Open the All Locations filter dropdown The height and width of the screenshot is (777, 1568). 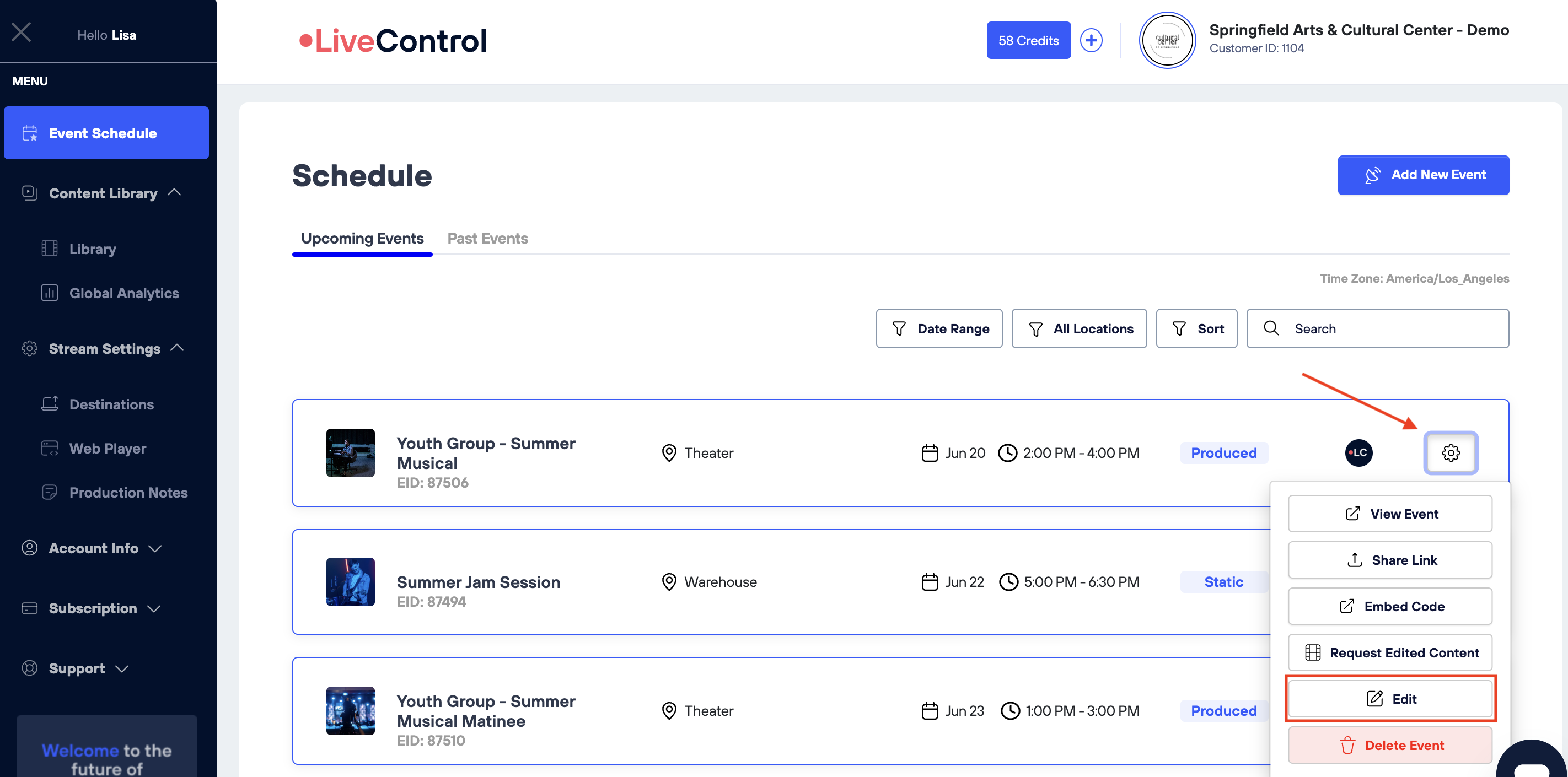pos(1078,328)
